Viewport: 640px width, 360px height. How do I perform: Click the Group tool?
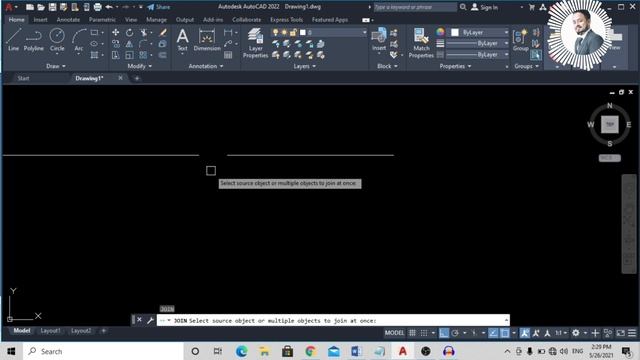[520, 40]
